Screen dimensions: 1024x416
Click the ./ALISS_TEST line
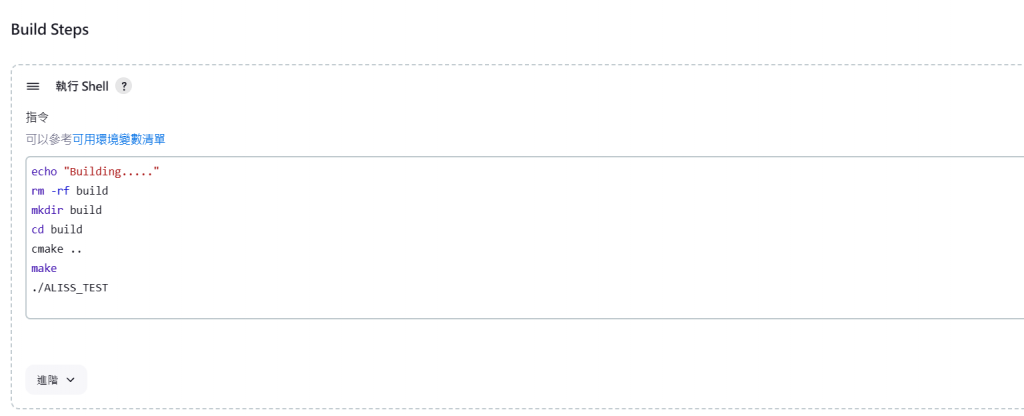click(70, 287)
